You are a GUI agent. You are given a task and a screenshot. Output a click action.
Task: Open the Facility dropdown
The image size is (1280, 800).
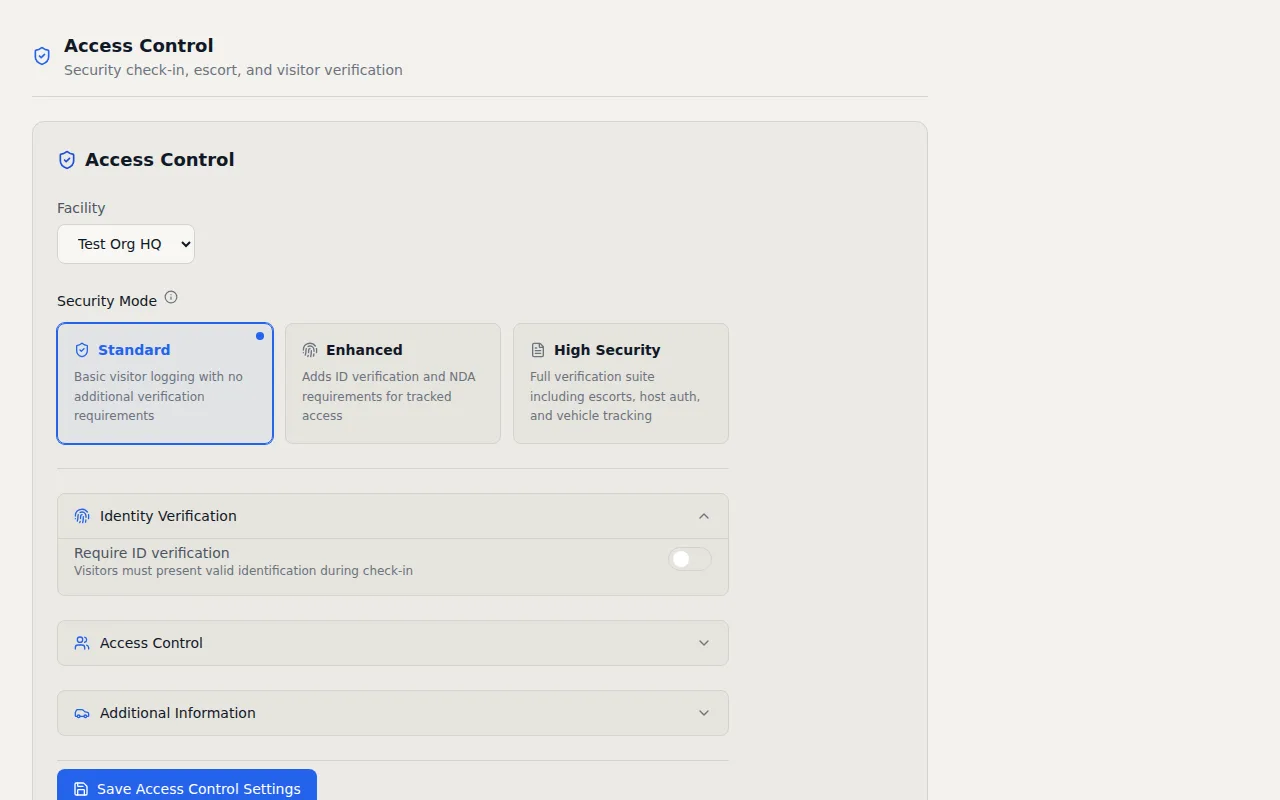[x=126, y=243]
